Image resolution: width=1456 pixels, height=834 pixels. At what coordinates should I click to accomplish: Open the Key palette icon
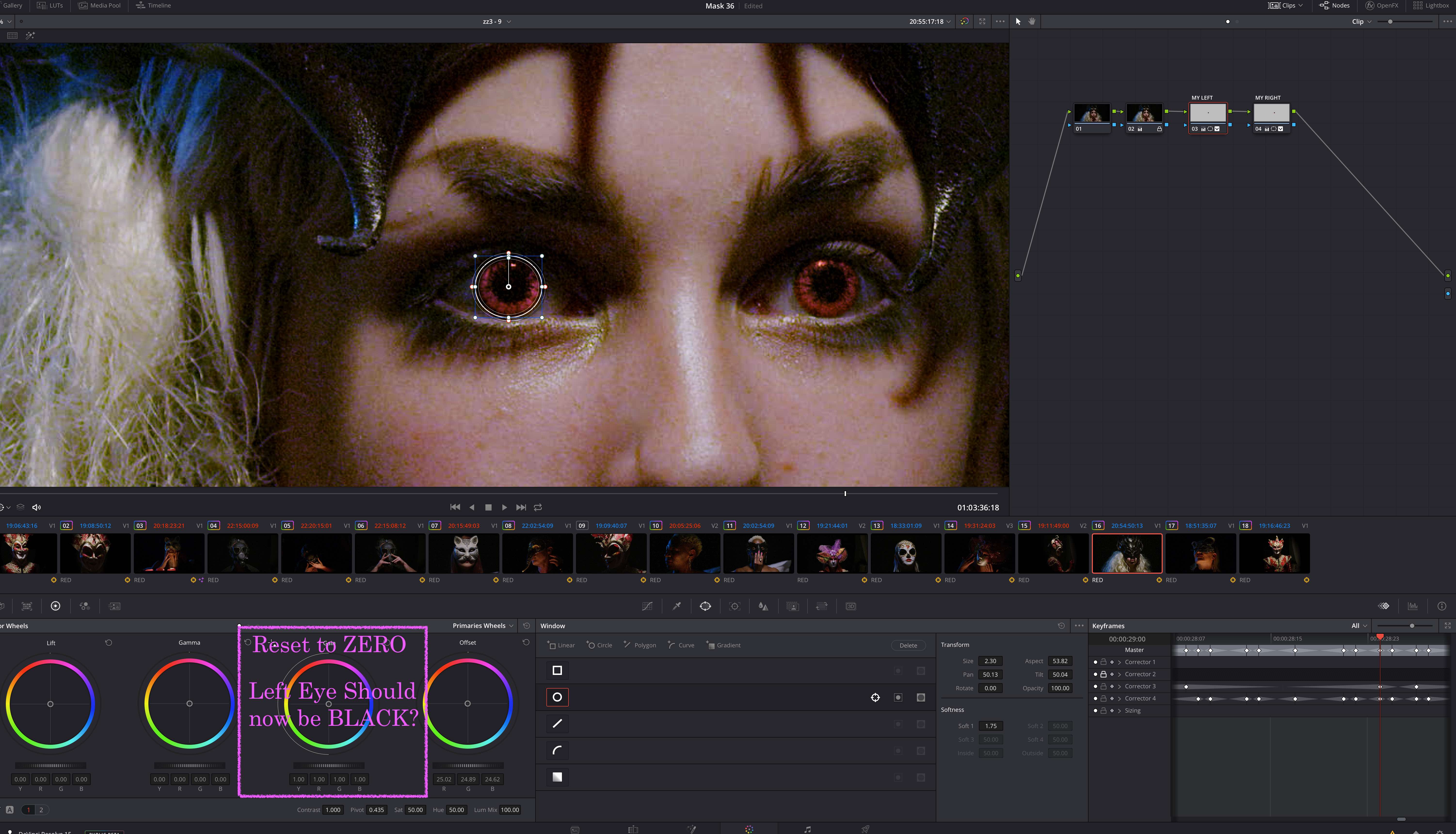pos(793,606)
